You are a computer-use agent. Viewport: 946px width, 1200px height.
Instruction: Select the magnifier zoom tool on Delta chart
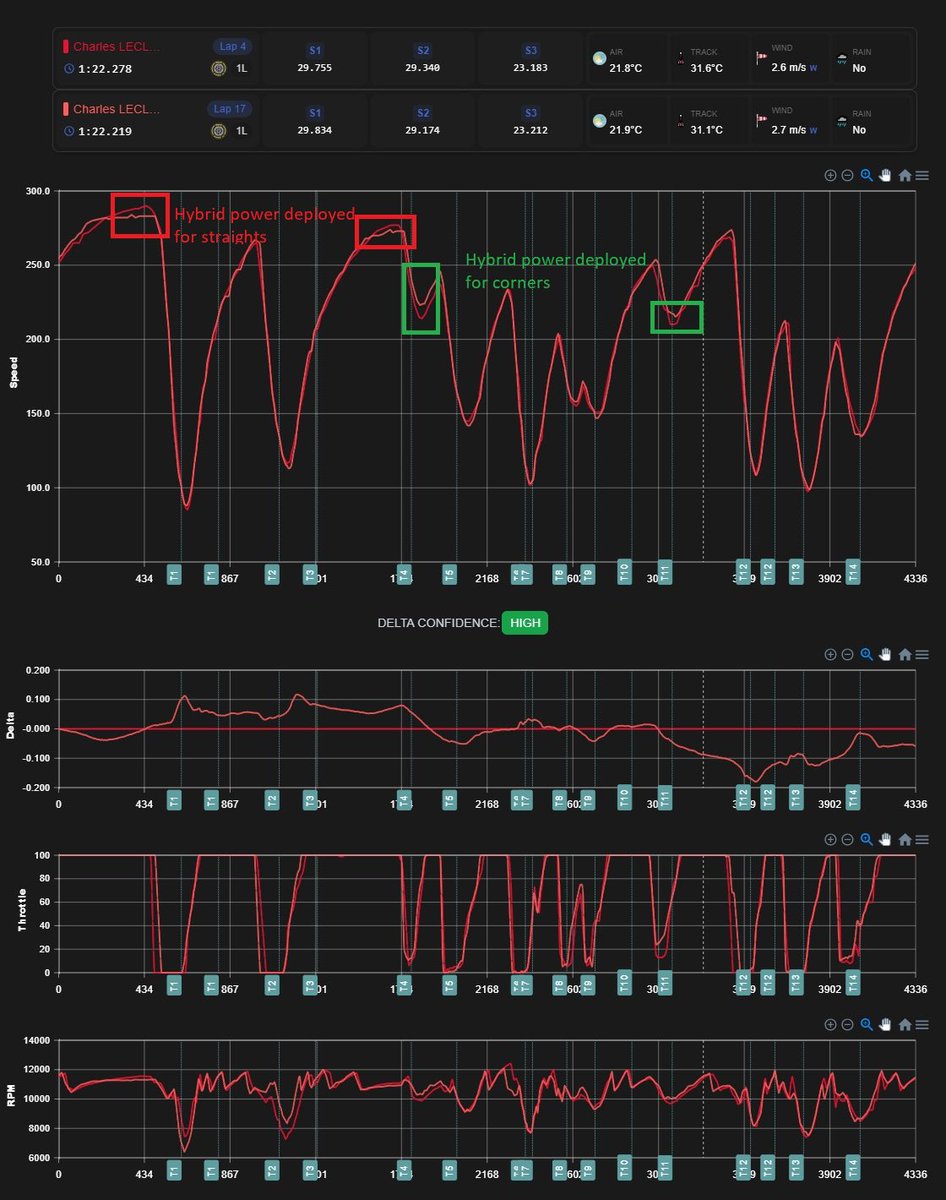coord(866,654)
